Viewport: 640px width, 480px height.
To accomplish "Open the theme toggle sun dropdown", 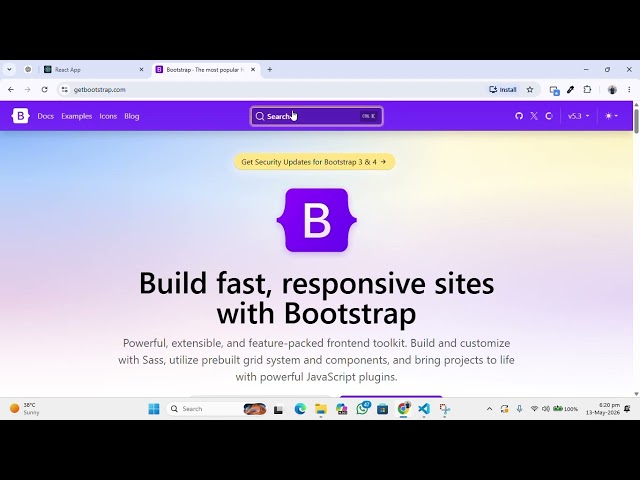I will click(611, 116).
